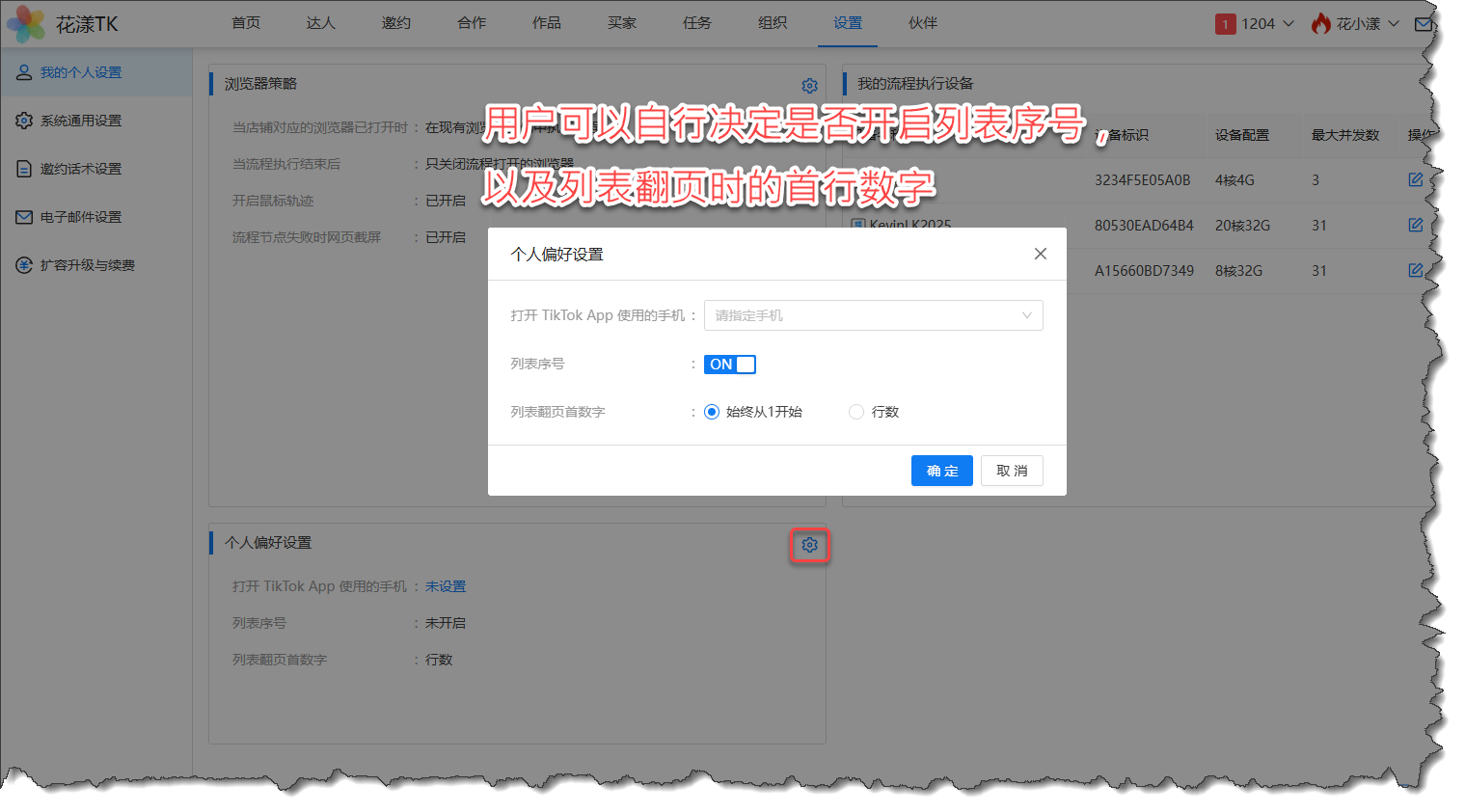
Task: Click the red notification badge icon
Action: tap(1225, 24)
